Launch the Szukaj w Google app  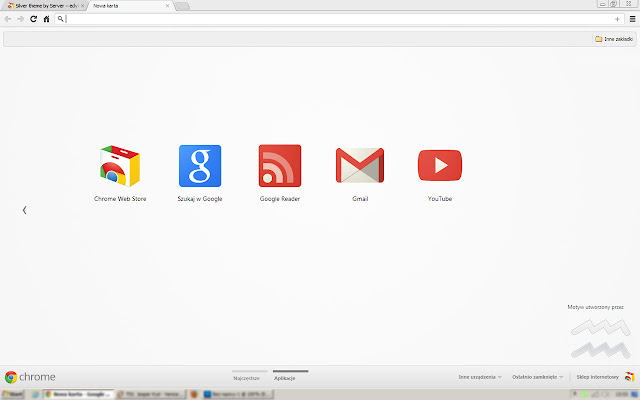[x=200, y=166]
